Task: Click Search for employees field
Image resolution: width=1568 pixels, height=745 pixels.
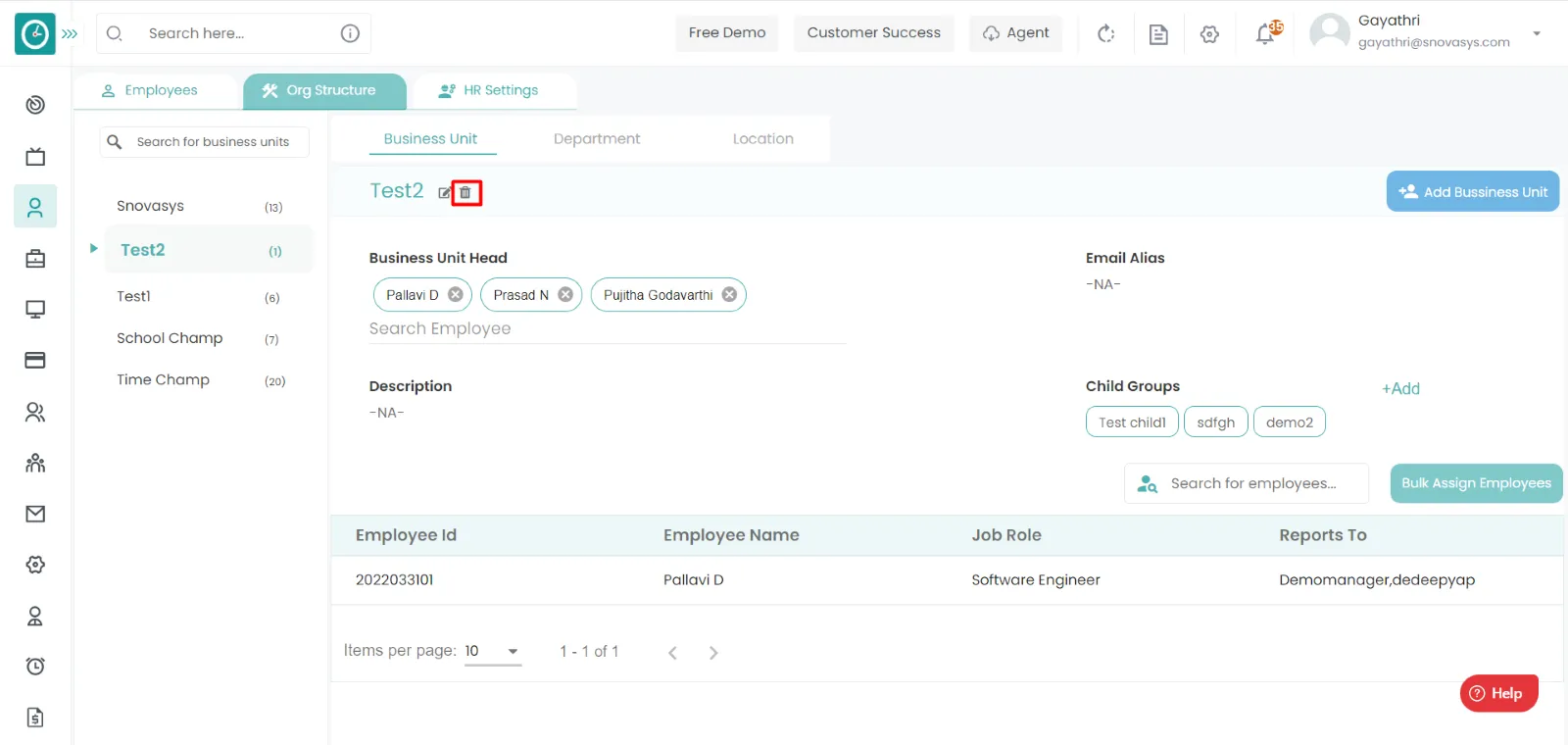Action: 1247,483
